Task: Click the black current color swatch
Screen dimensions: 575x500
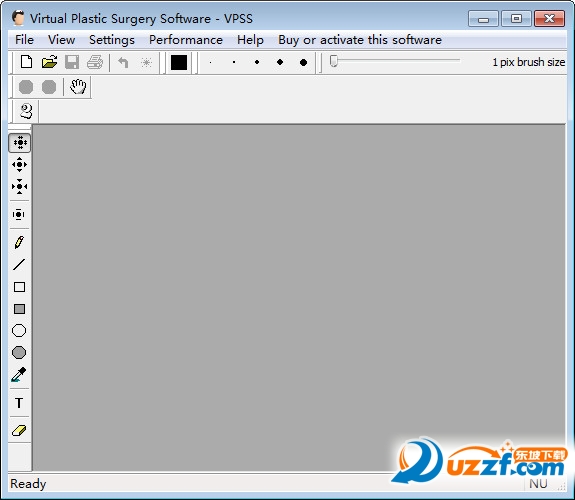Action: pos(179,62)
